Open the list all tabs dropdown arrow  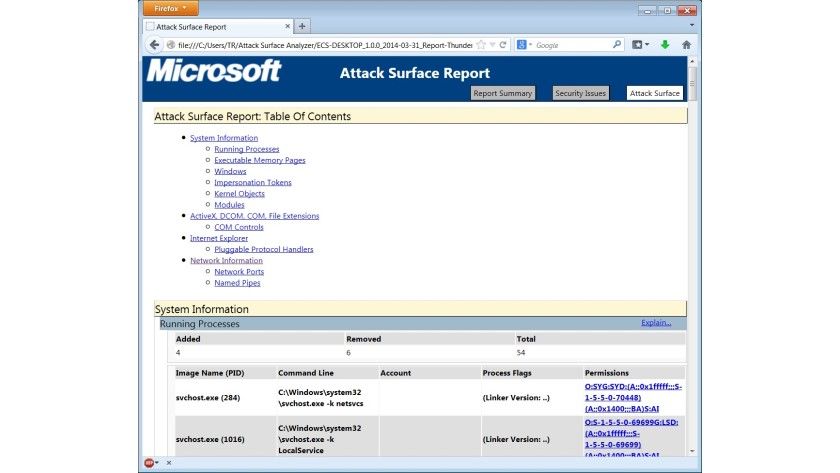coord(692,26)
